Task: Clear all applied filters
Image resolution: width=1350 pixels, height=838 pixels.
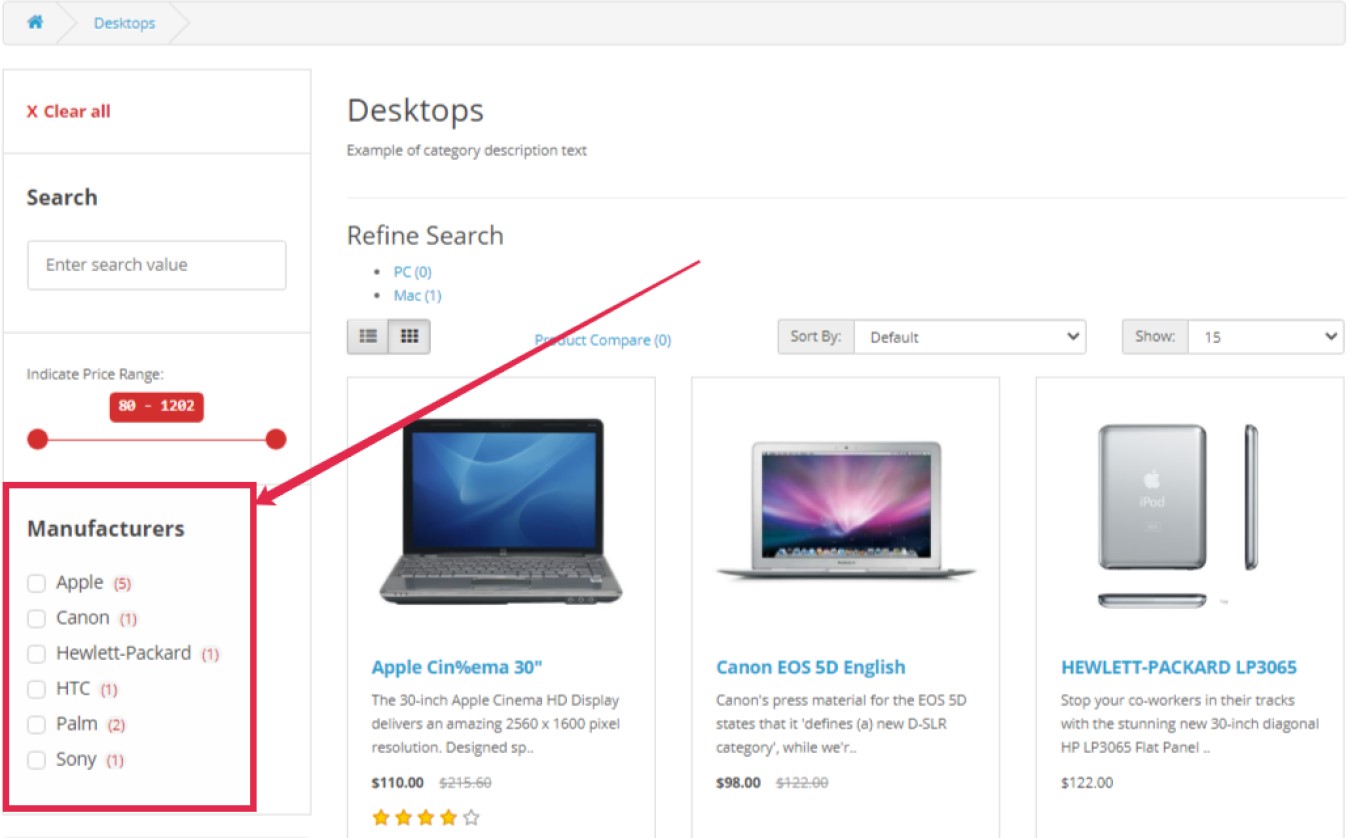Action: pos(68,111)
